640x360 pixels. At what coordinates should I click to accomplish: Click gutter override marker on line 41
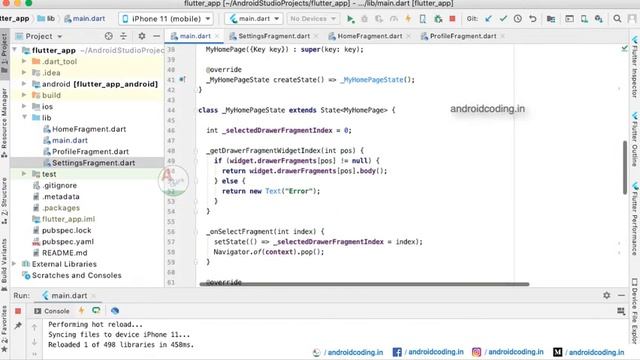coord(182,79)
